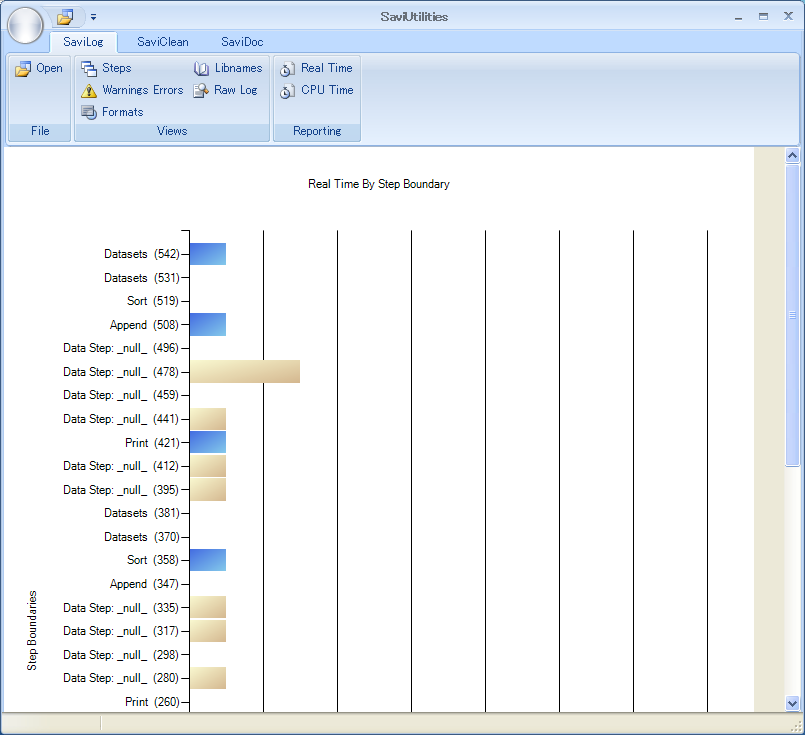The image size is (805, 735).
Task: Click the 'Append (508)' axis label
Action: click(144, 325)
